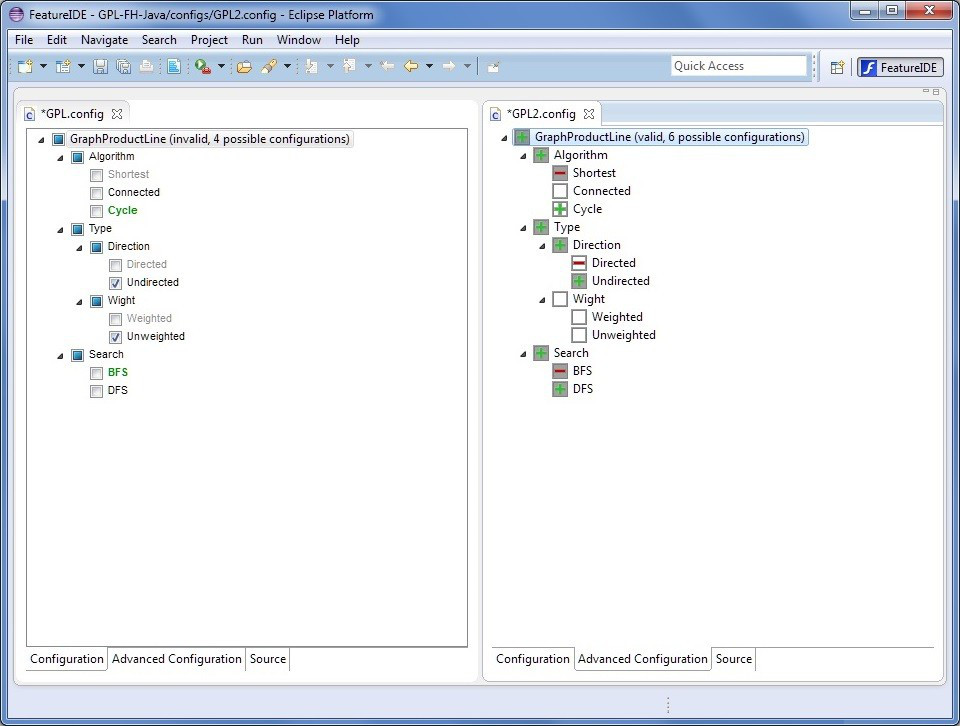The width and height of the screenshot is (960, 726).
Task: Click the Quick Access search field
Action: tap(739, 66)
